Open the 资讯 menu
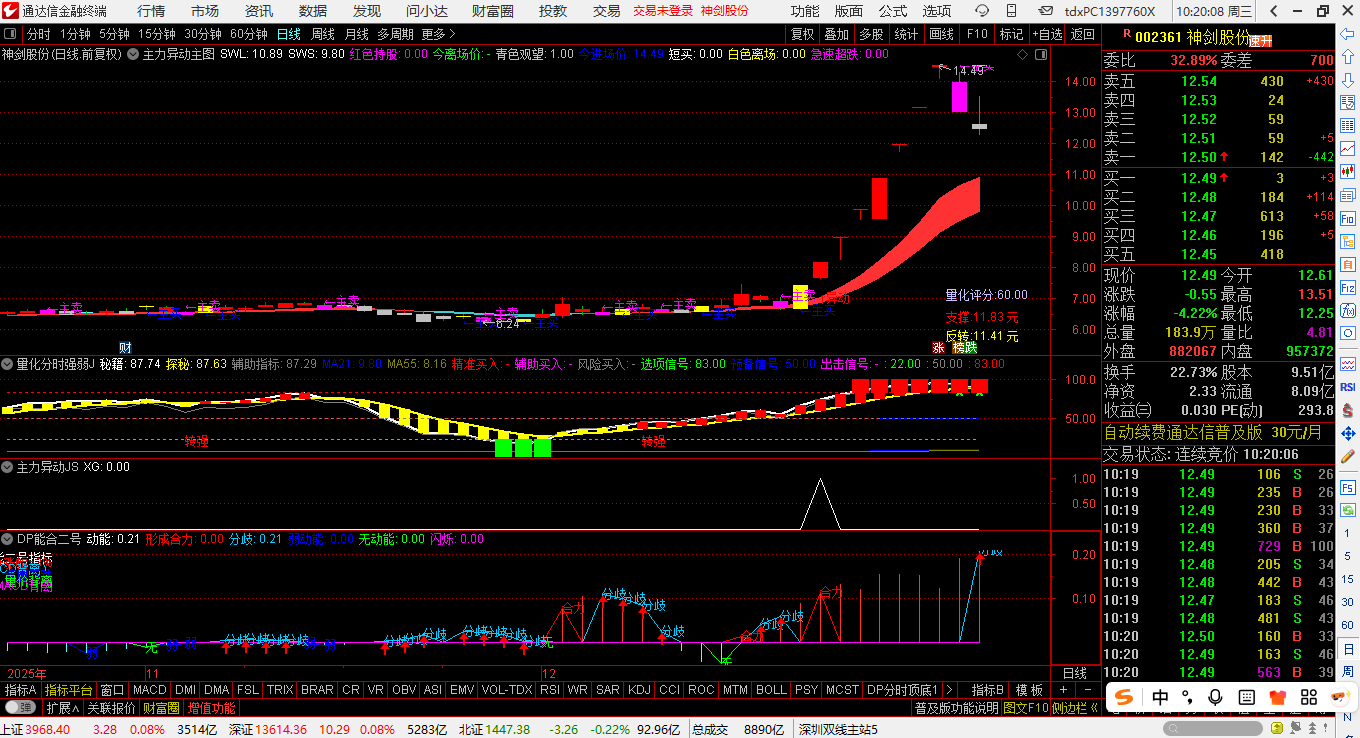This screenshot has width=1360, height=738. click(259, 11)
